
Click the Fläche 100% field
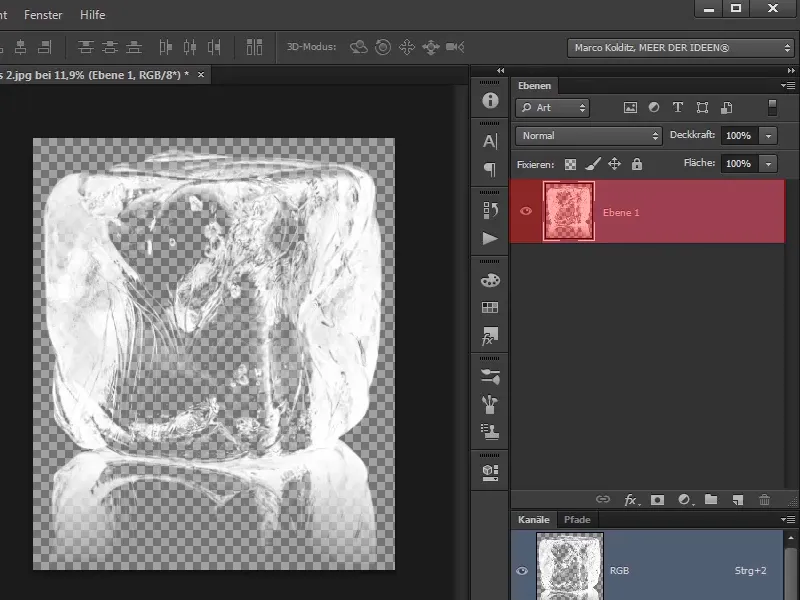coord(739,164)
